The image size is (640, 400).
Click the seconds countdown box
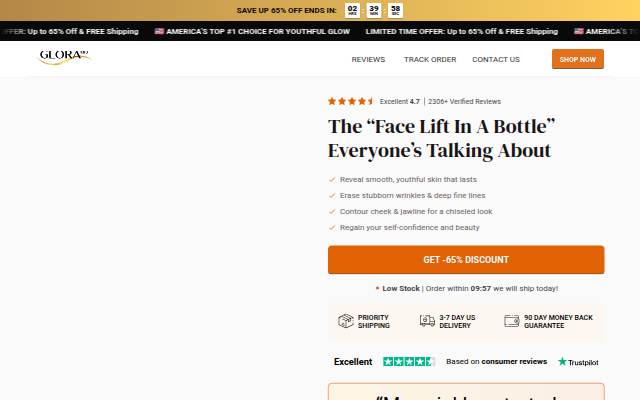[396, 10]
